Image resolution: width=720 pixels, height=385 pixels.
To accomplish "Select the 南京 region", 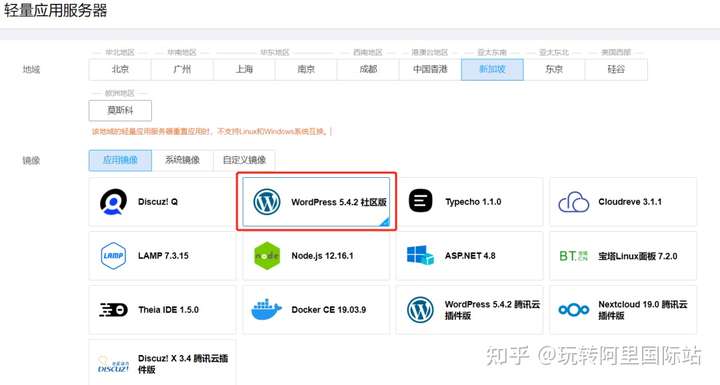I will tap(306, 69).
